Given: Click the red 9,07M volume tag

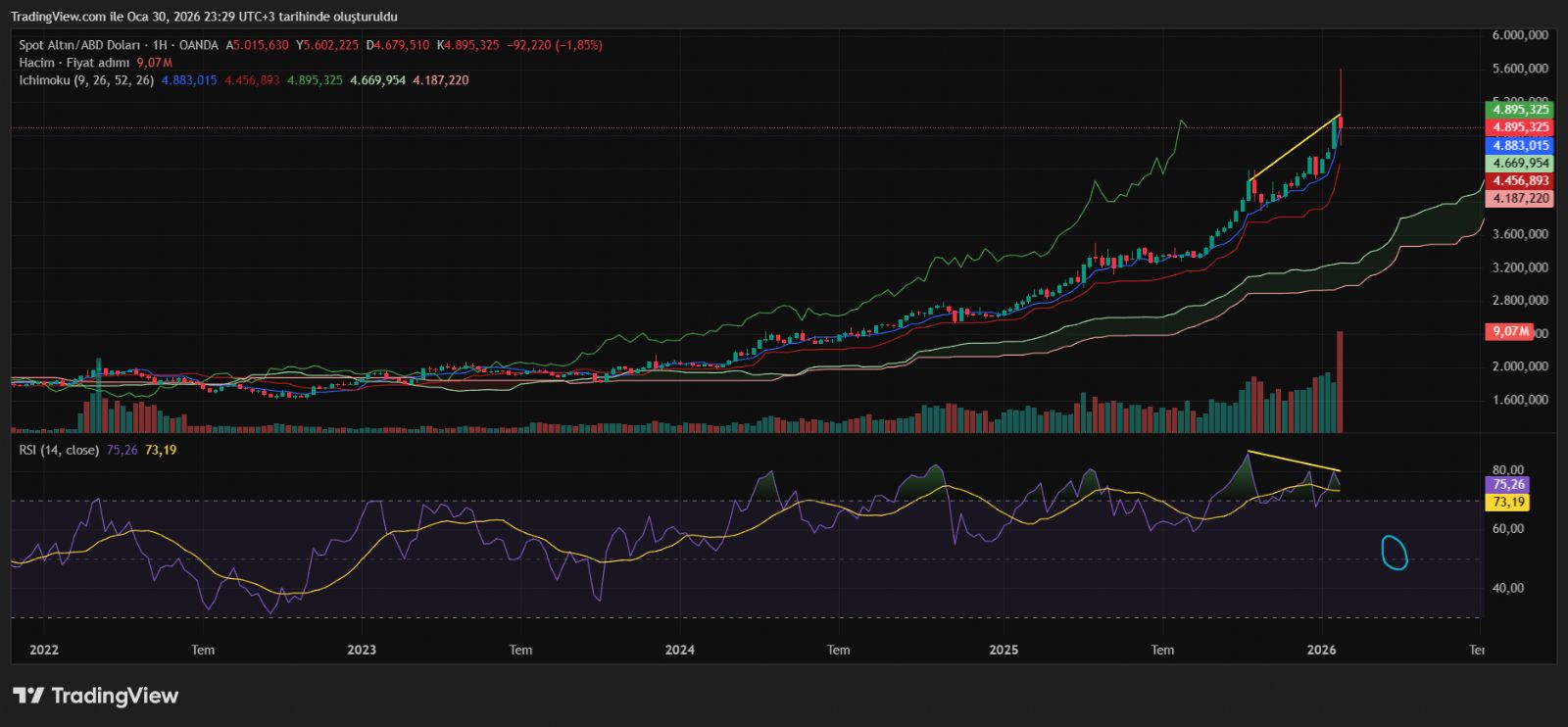Looking at the screenshot, I should pyautogui.click(x=1509, y=331).
